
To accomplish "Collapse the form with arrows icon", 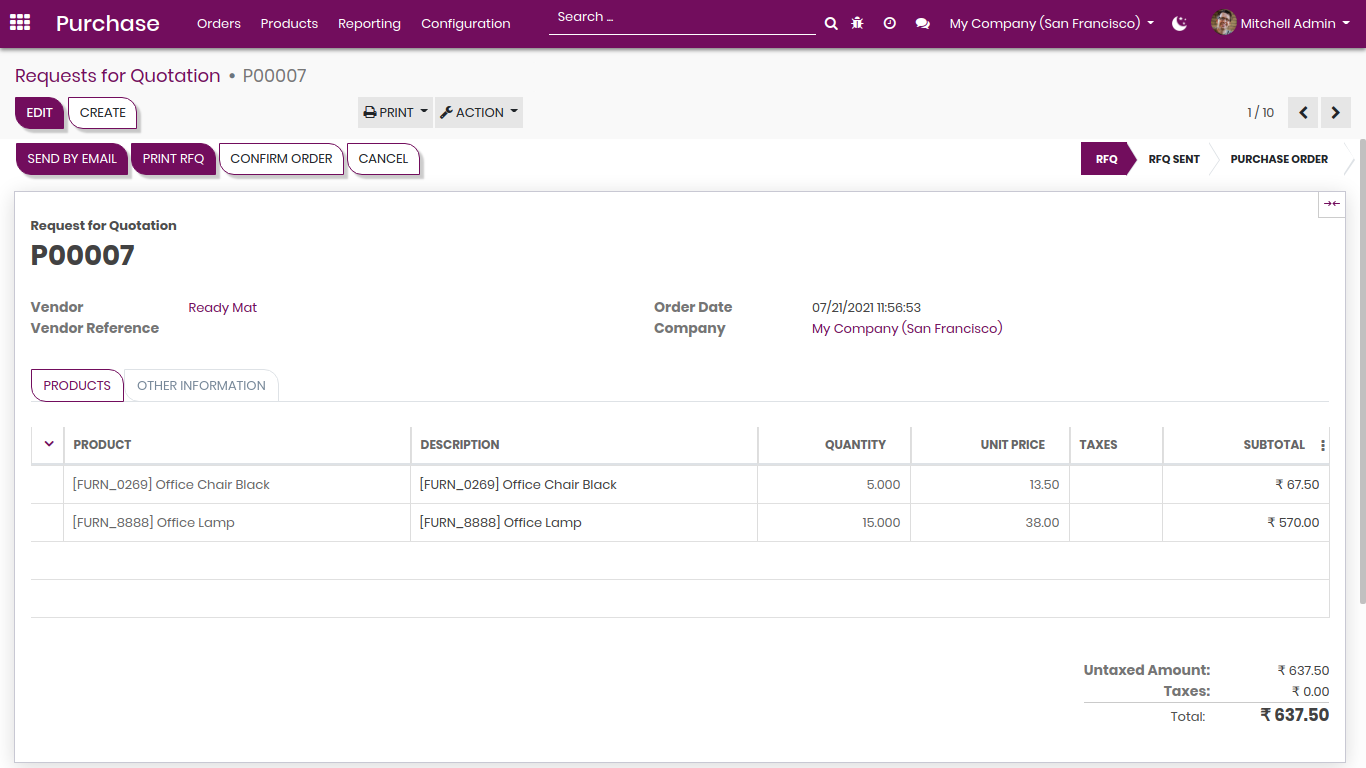I will tap(1331, 204).
